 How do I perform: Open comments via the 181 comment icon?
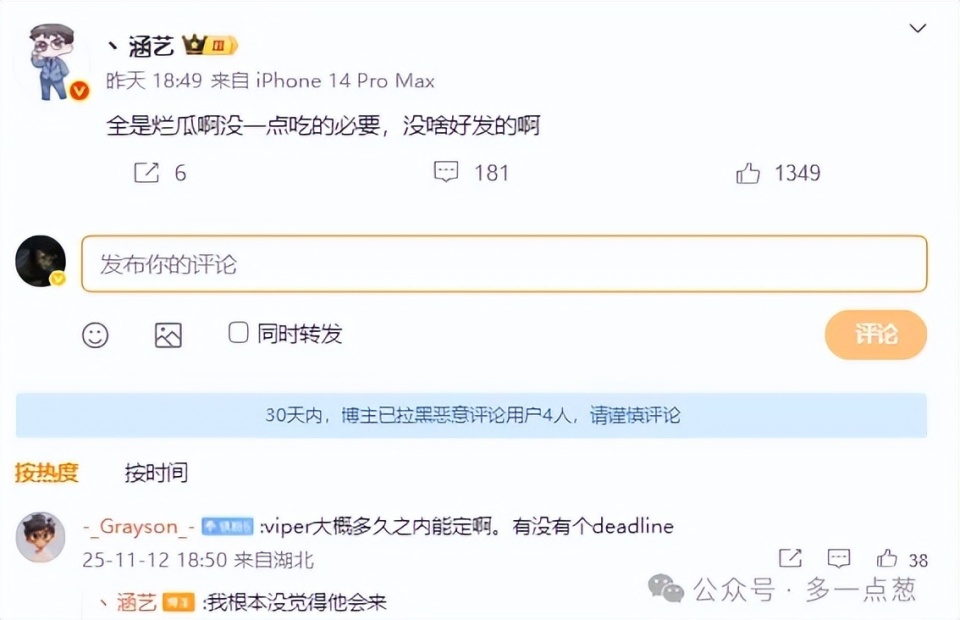click(x=446, y=172)
